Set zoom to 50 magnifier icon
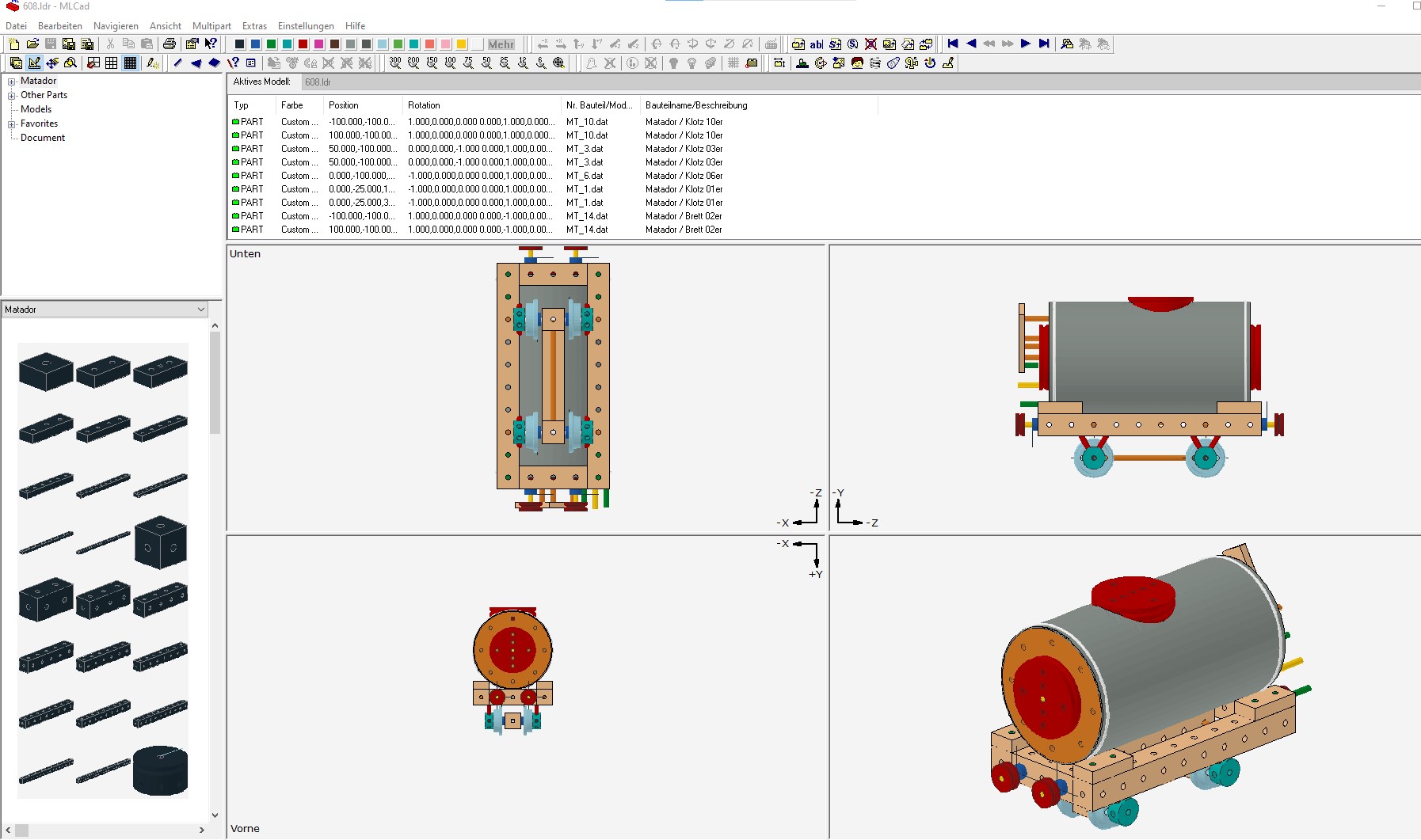 click(486, 63)
